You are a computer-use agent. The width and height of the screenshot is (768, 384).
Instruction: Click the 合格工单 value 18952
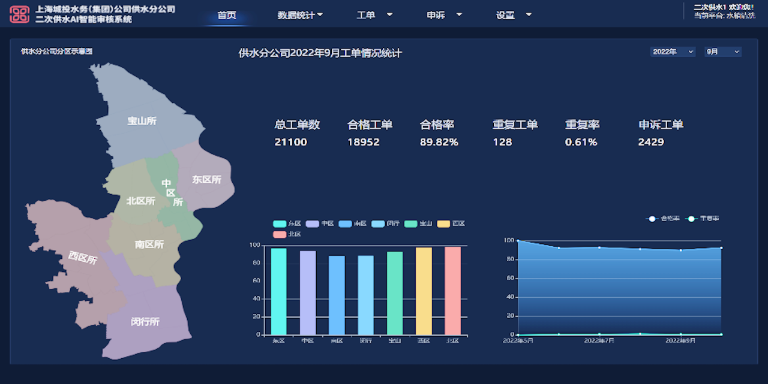point(363,143)
